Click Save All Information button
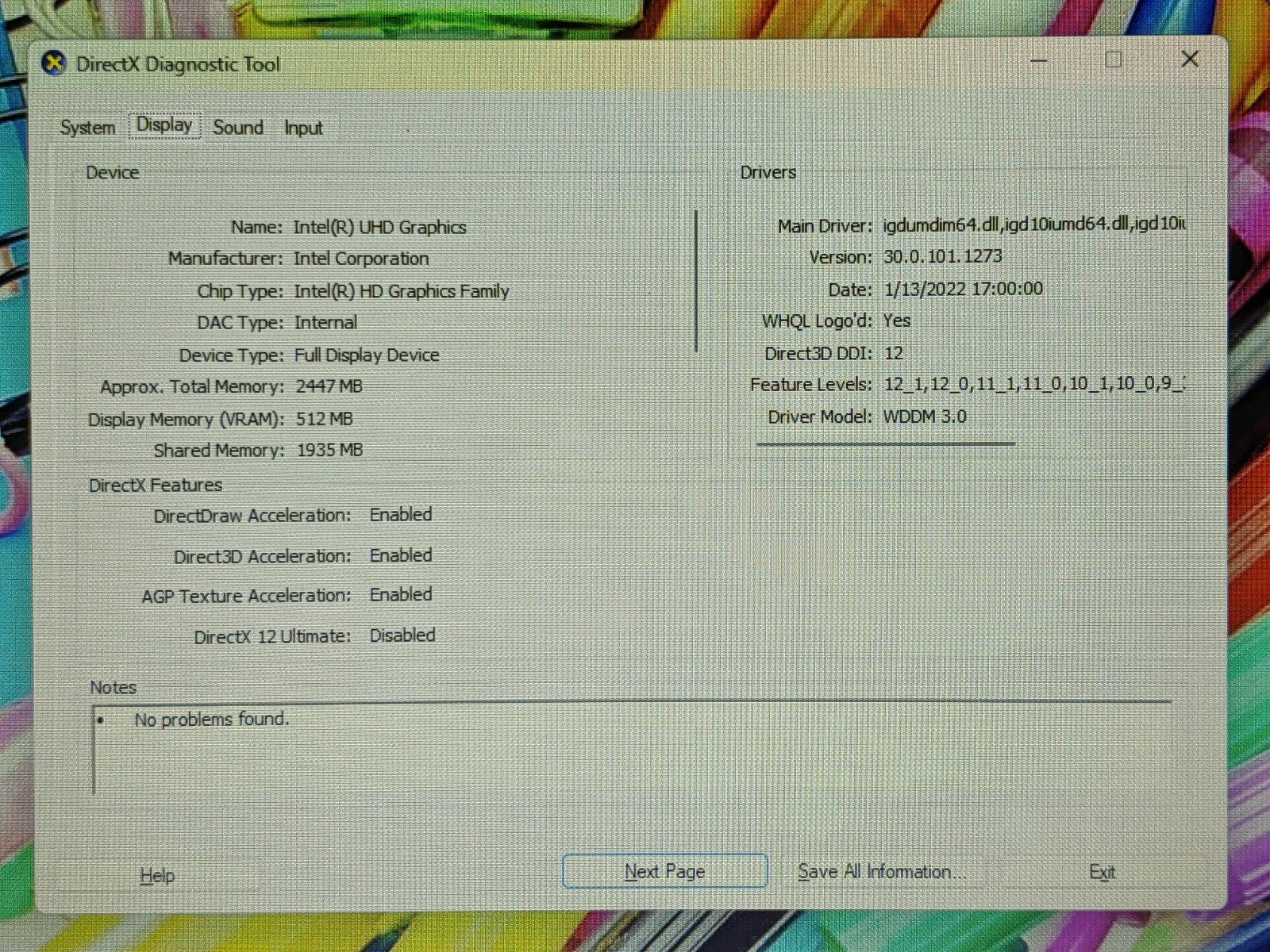 point(881,872)
